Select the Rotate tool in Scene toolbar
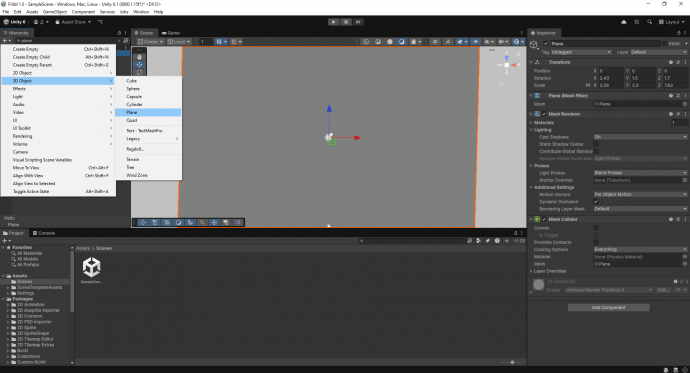 click(x=139, y=72)
